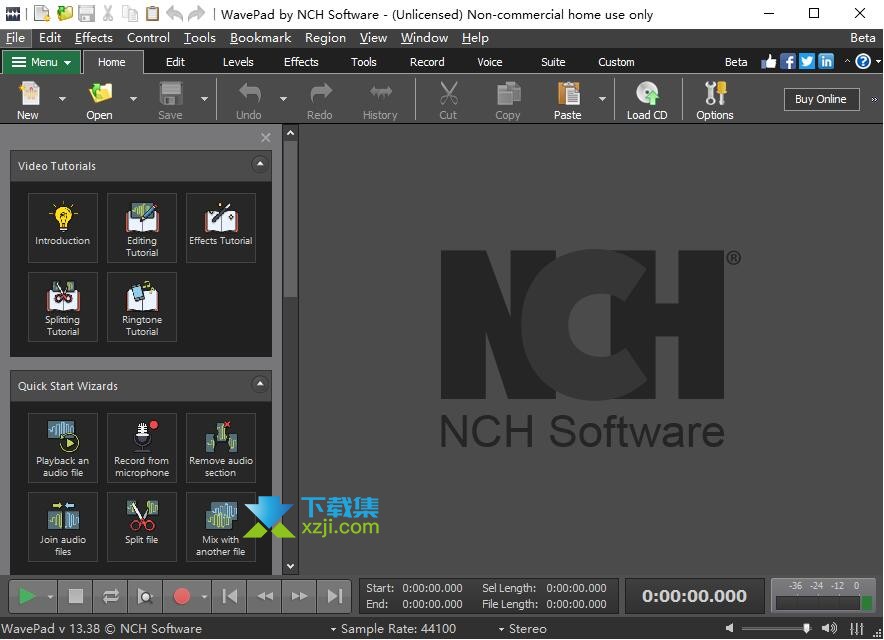Viewport: 884px width, 640px height.
Task: Start the Remove audio section wizard
Action: [220, 448]
